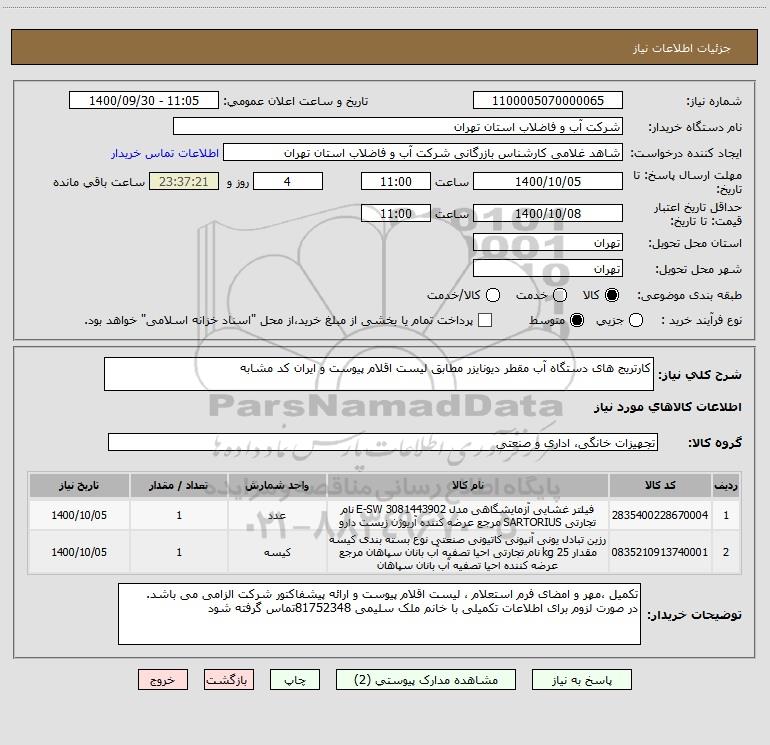Image resolution: width=770 pixels, height=745 pixels.
Task: Click need date 1400/10/05 in row 1
Action: 79,515
